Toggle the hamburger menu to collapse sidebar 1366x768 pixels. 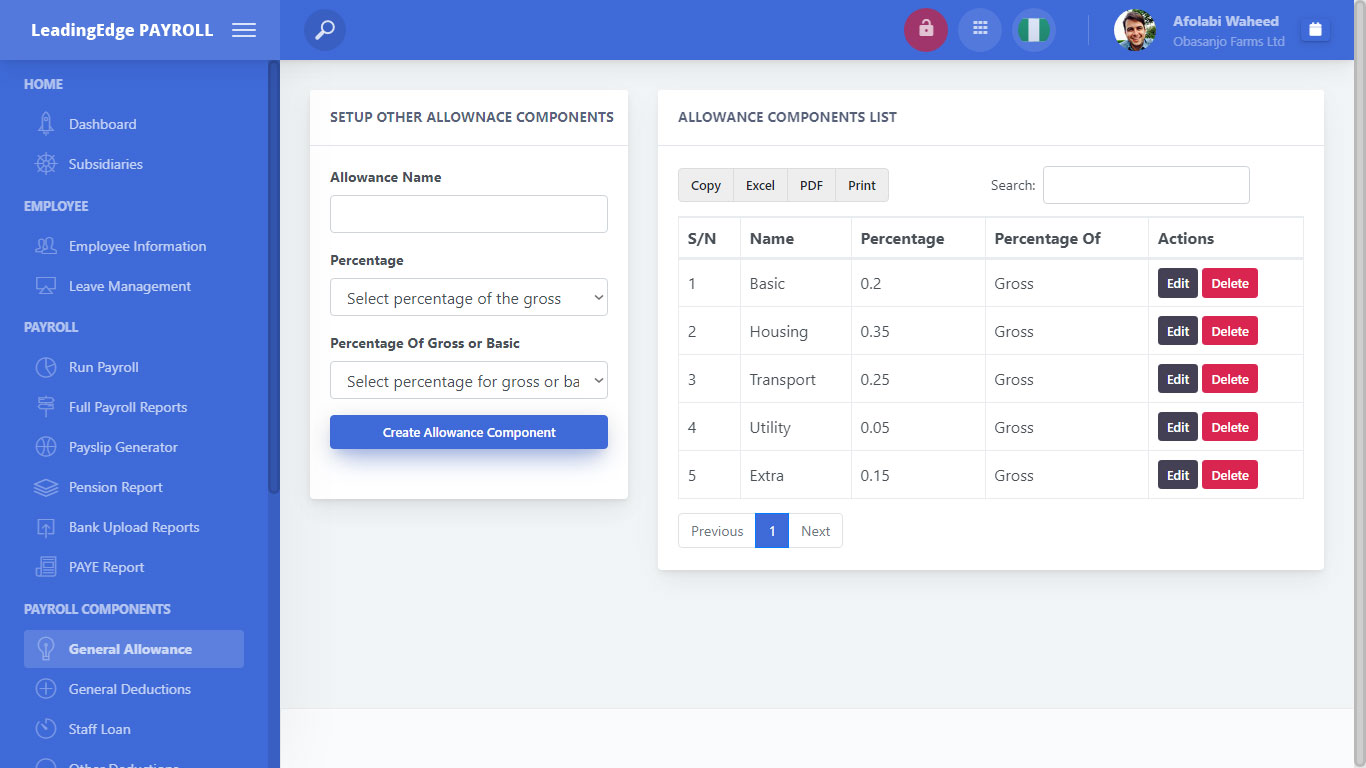[244, 30]
